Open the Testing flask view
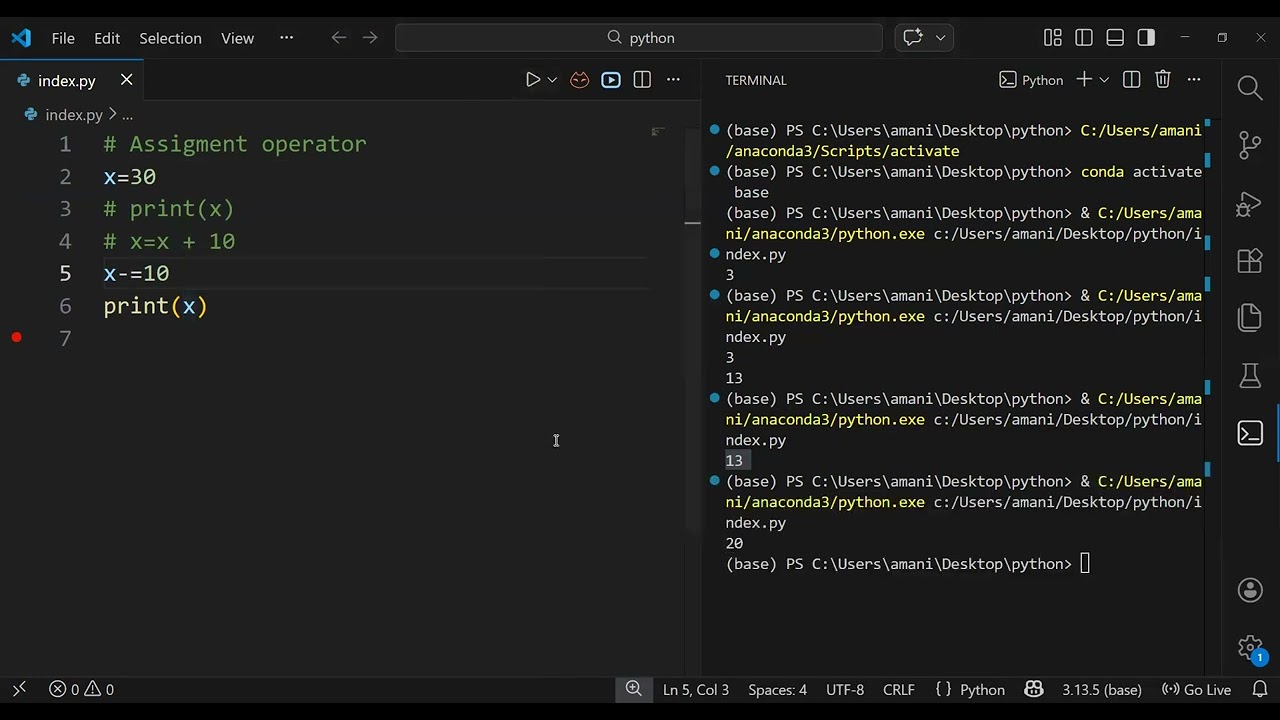This screenshot has width=1280, height=720. click(1250, 376)
